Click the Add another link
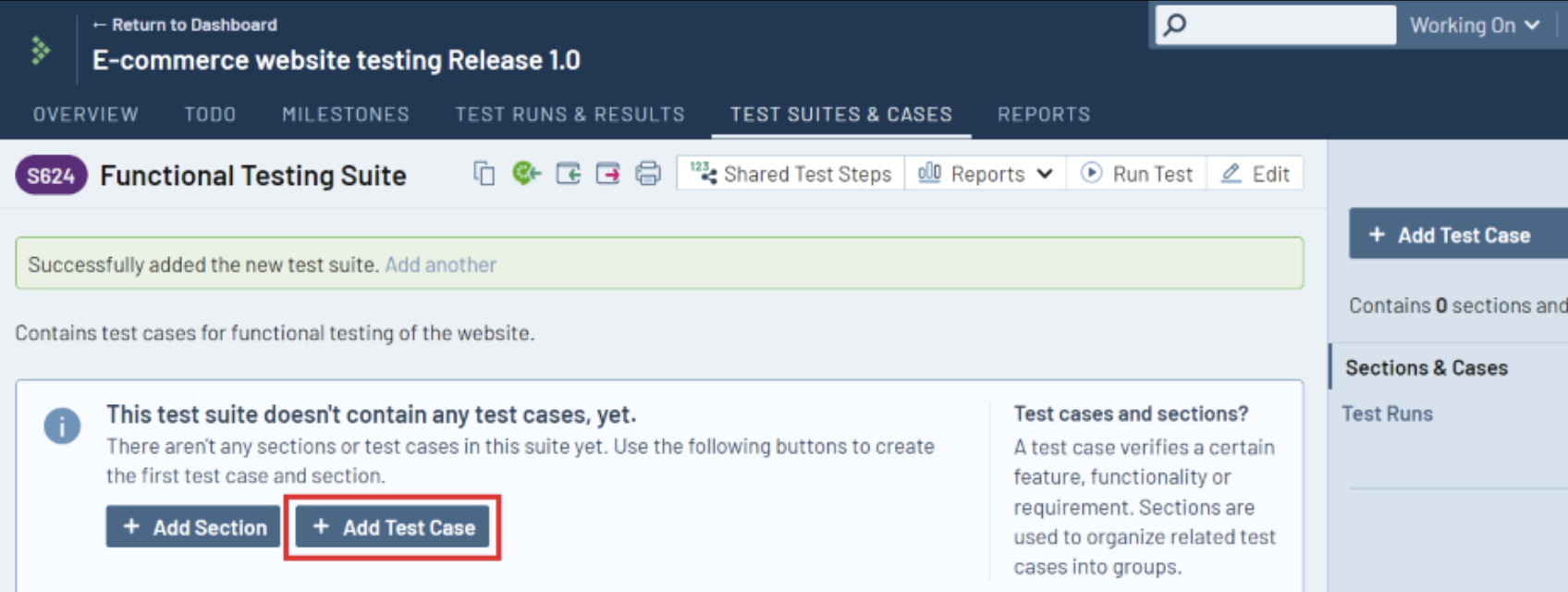The height and width of the screenshot is (592, 1568). pyautogui.click(x=441, y=265)
